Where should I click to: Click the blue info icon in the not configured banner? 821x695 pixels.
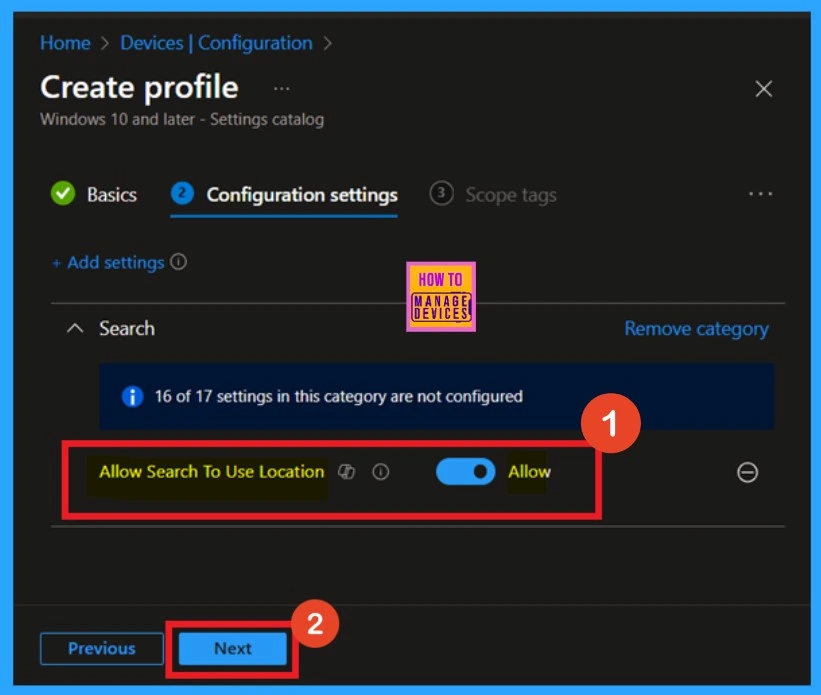pos(132,396)
